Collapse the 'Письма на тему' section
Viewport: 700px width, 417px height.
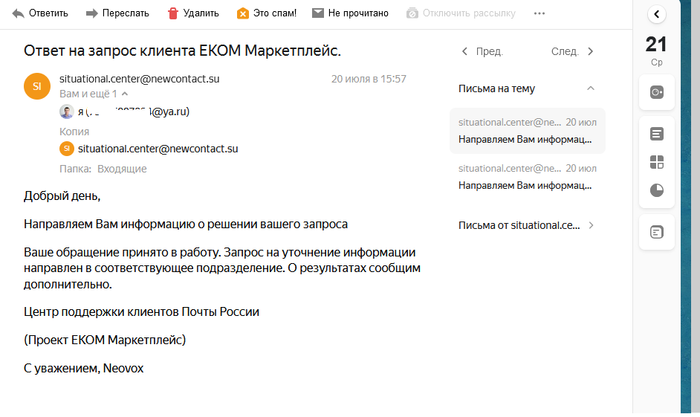click(x=590, y=88)
